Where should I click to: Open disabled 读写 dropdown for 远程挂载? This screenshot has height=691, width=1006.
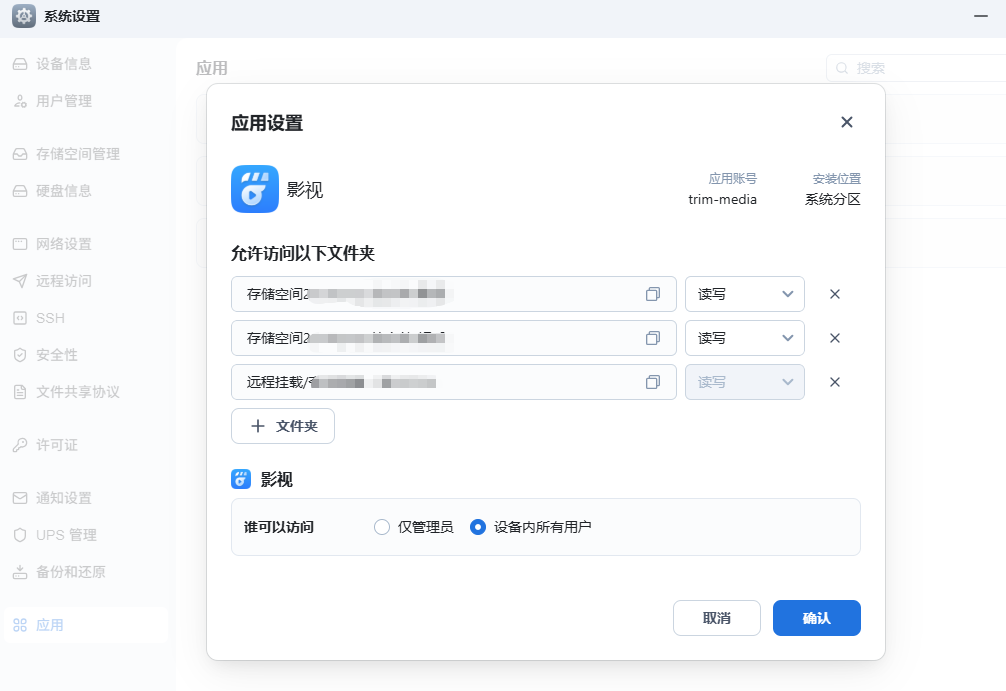pos(745,382)
